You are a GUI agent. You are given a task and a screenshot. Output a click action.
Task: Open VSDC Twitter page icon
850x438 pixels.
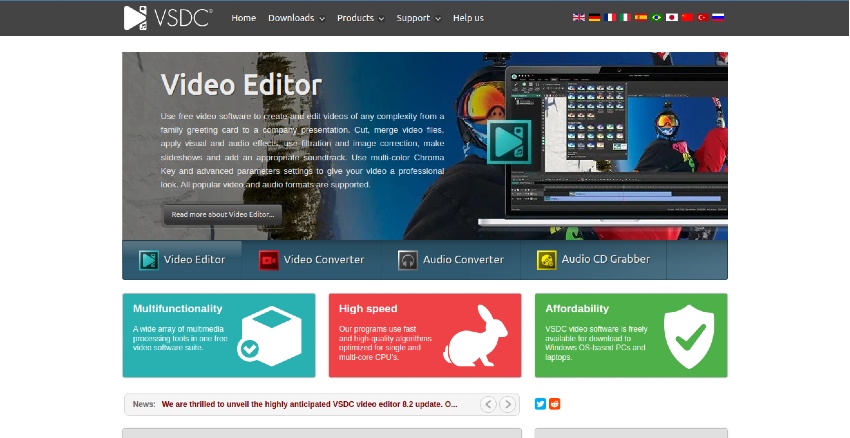click(x=540, y=404)
